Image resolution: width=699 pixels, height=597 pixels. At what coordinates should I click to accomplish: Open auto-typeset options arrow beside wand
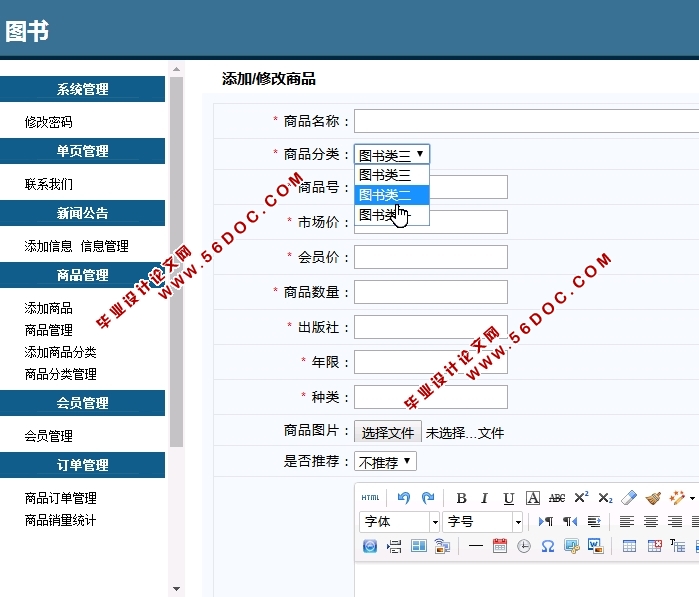click(692, 498)
